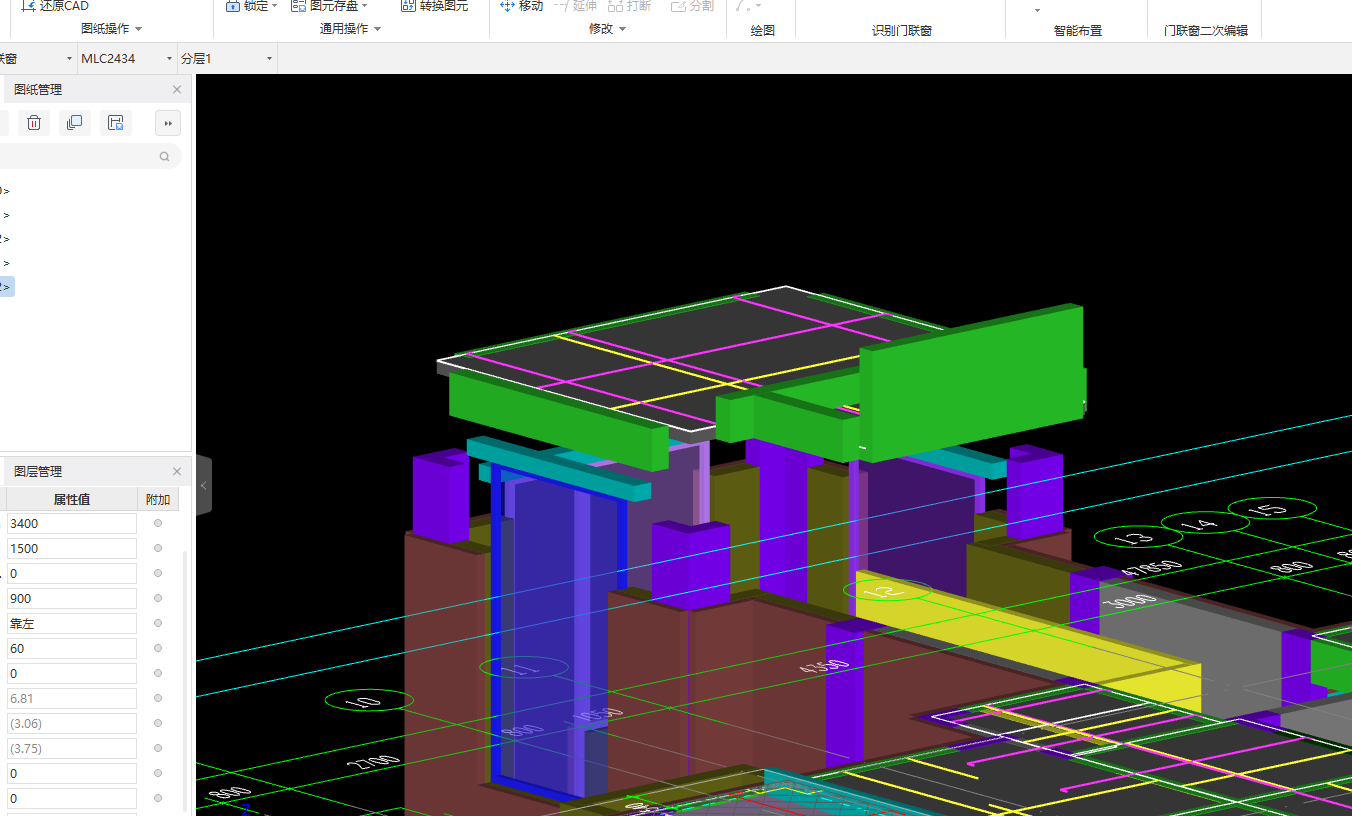Click the copy drawing icon
1352x816 pixels.
pos(74,123)
